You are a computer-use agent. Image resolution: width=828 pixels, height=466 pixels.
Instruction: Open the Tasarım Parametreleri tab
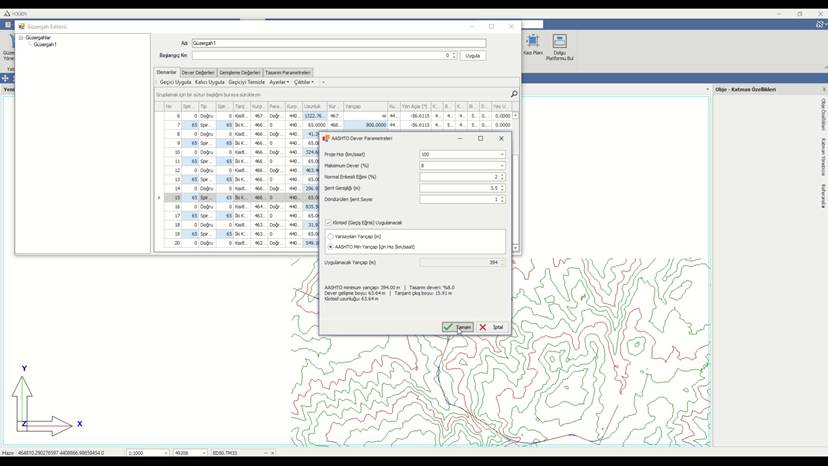288,72
